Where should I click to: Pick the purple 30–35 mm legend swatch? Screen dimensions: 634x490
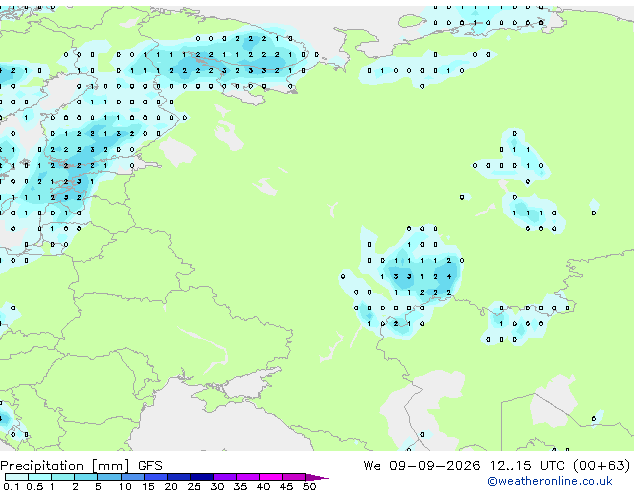(225, 477)
